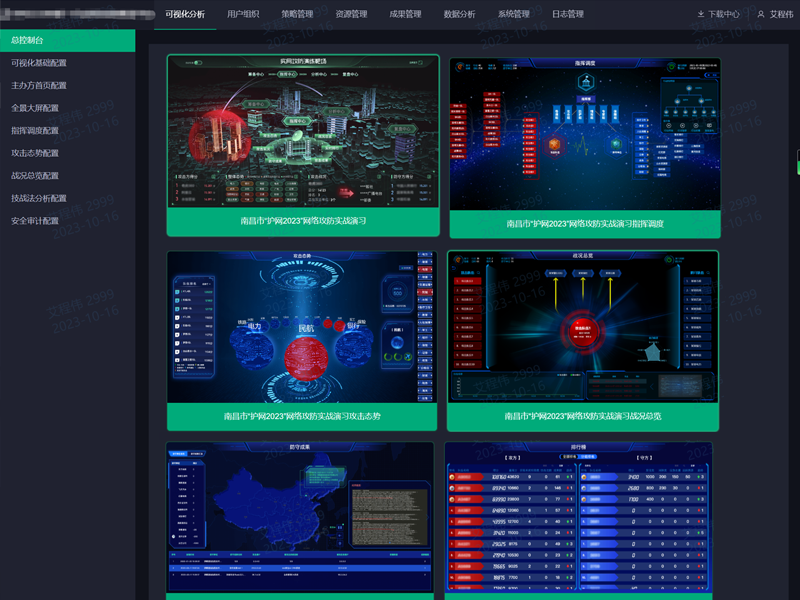Open the 战况总览 dashboard preview
Screen dimensions: 800x600
point(582,327)
